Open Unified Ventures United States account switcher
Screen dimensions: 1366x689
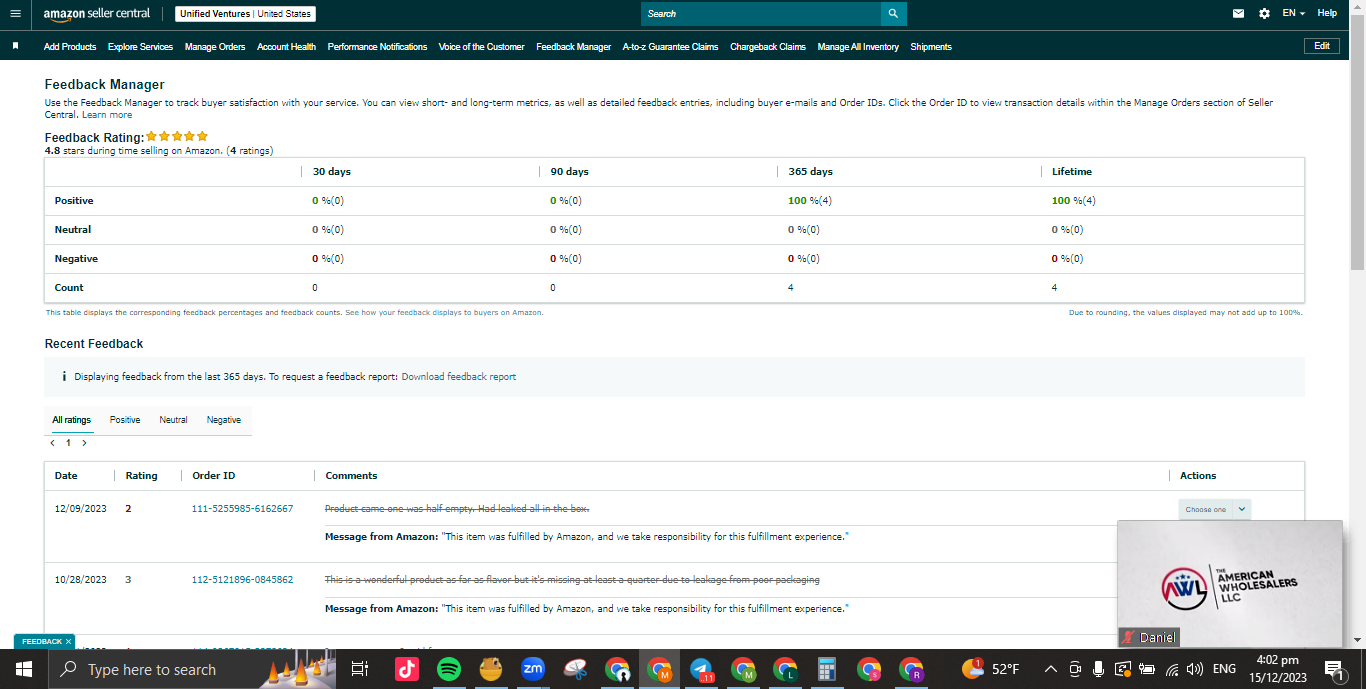(245, 14)
